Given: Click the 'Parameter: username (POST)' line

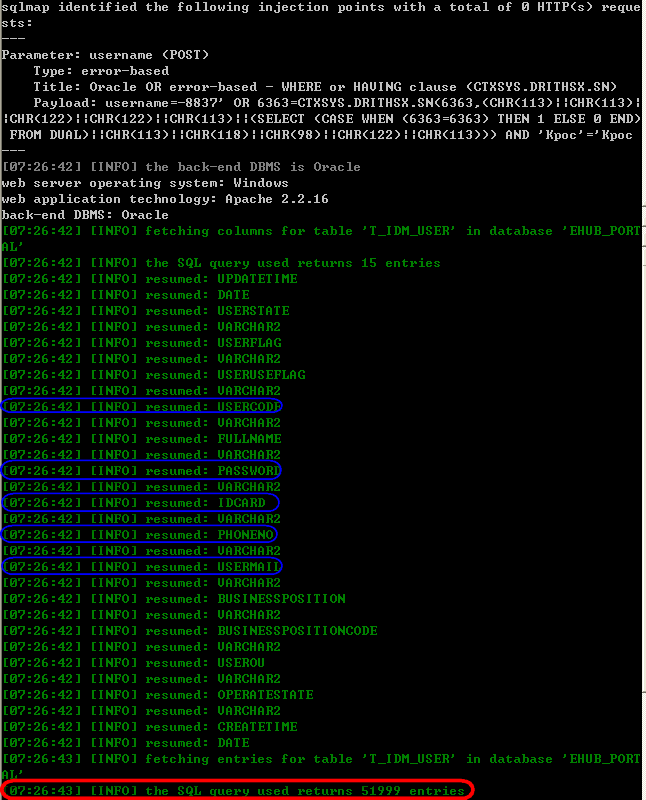Looking at the screenshot, I should 105,55.
